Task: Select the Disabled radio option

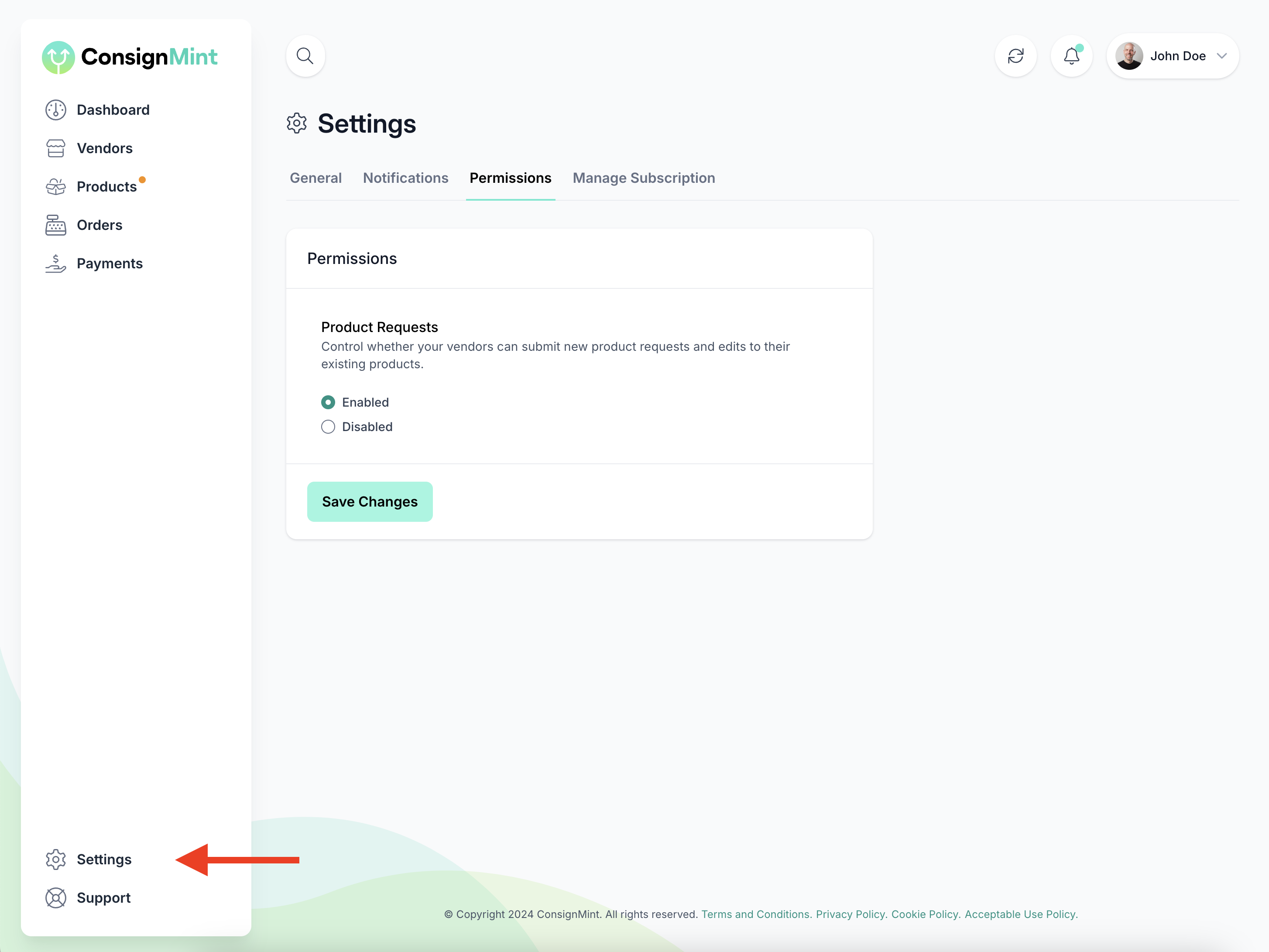Action: click(x=328, y=427)
